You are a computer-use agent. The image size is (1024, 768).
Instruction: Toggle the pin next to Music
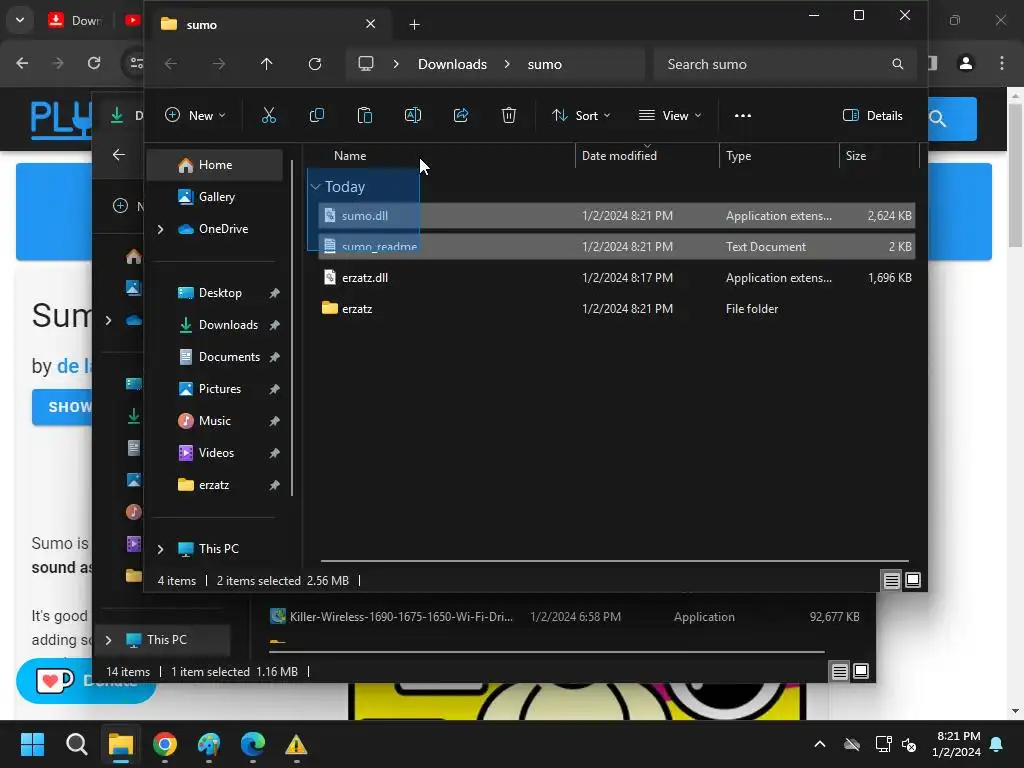(x=274, y=421)
